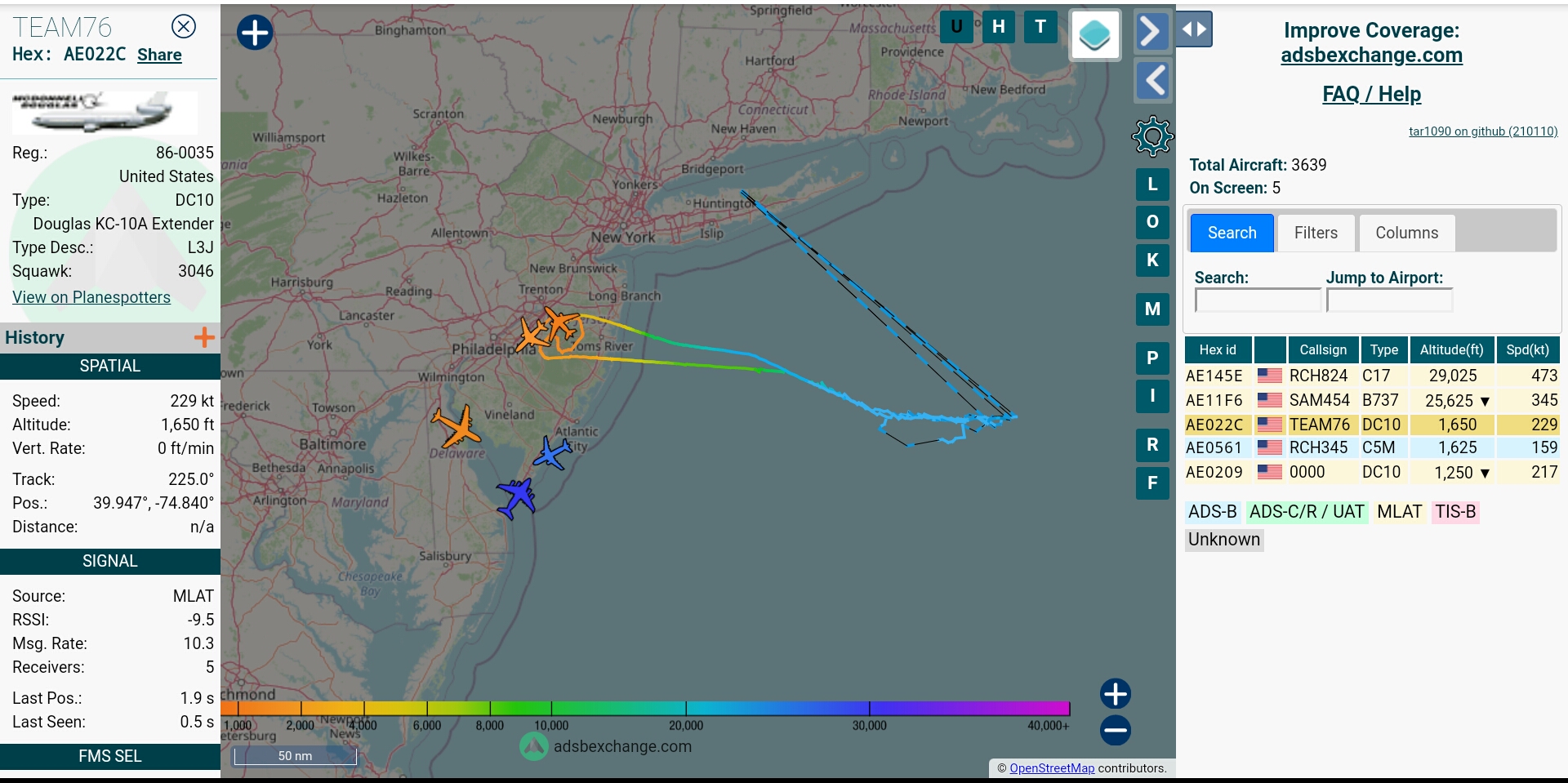The height and width of the screenshot is (783, 1568).
Task: Toggle the T map button
Action: pyautogui.click(x=1040, y=27)
